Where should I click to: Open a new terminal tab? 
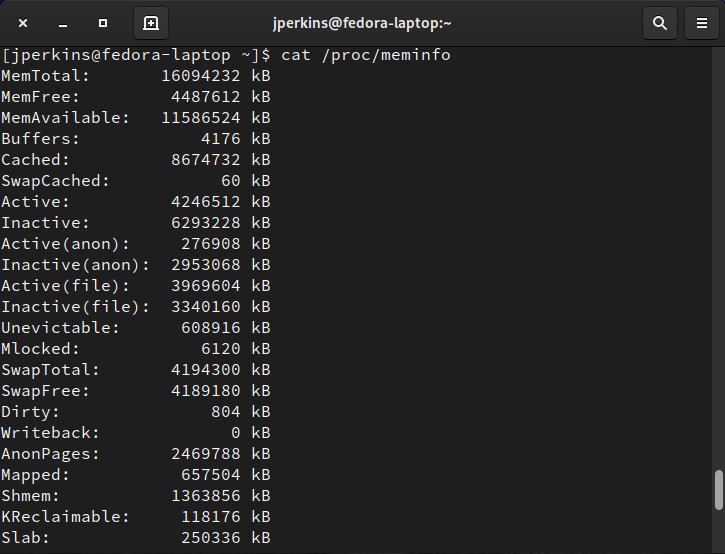(x=150, y=22)
